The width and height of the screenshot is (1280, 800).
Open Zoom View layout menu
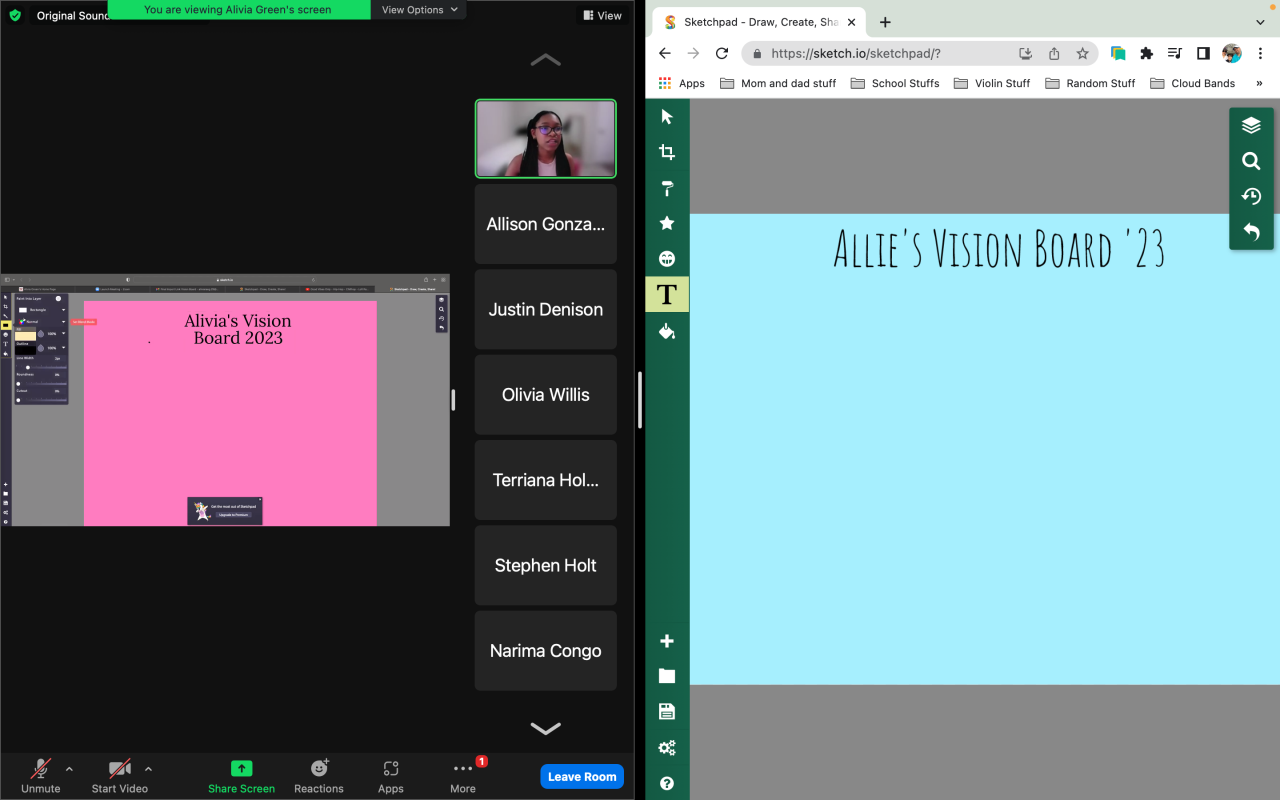[603, 15]
